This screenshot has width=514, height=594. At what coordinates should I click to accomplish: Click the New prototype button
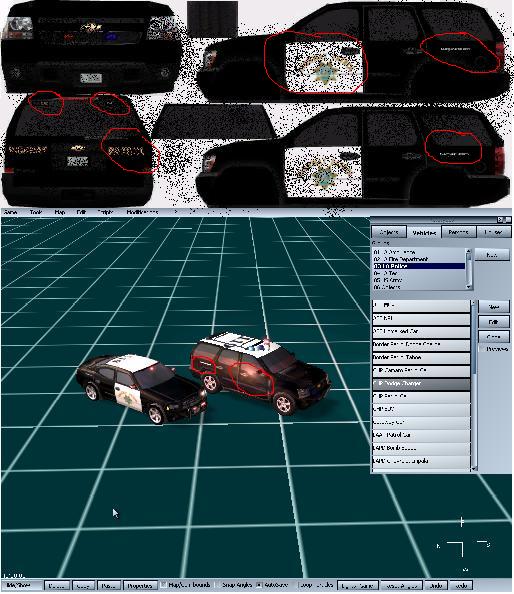494,306
